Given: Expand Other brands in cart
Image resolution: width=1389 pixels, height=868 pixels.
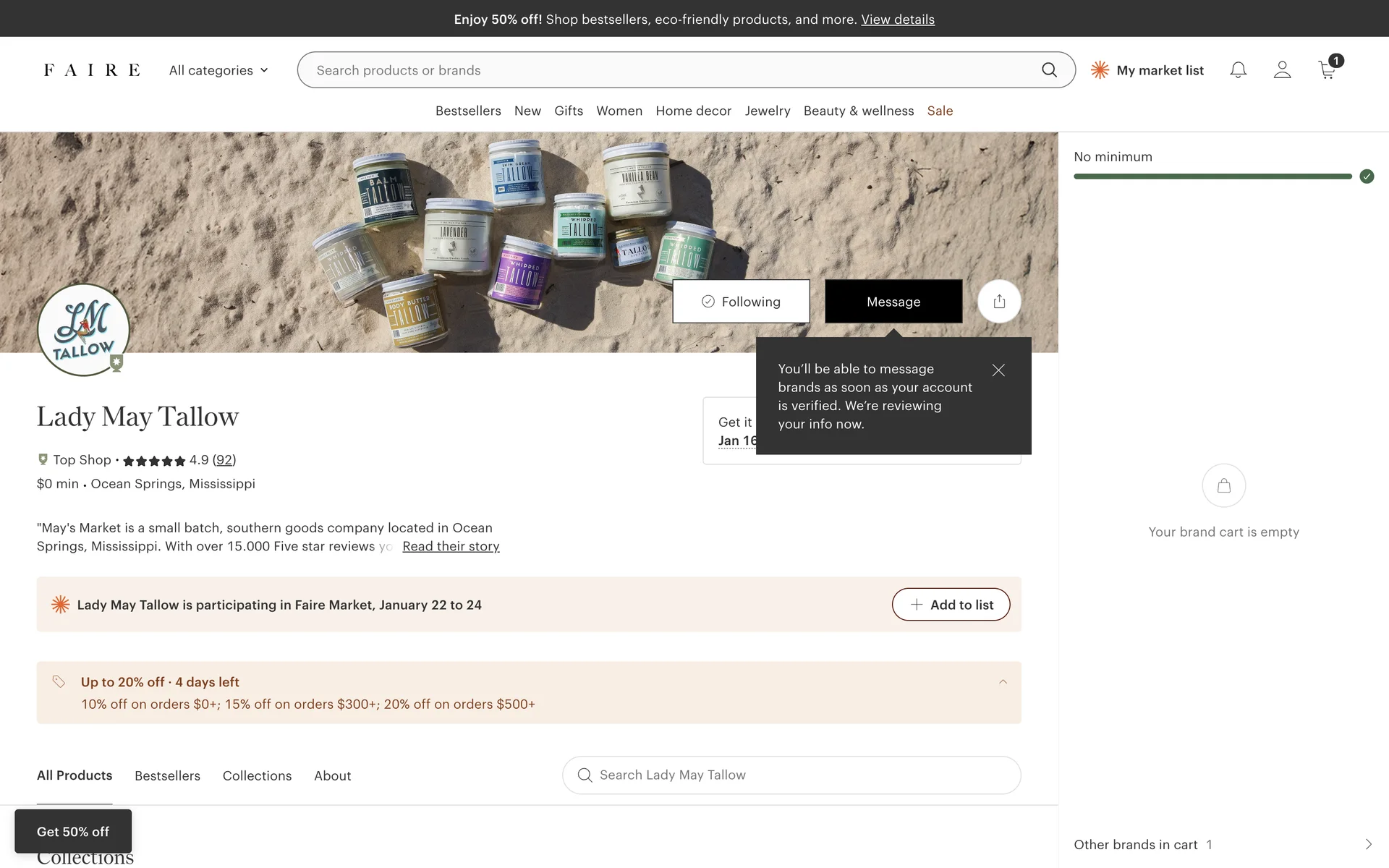Looking at the screenshot, I should [1367, 844].
